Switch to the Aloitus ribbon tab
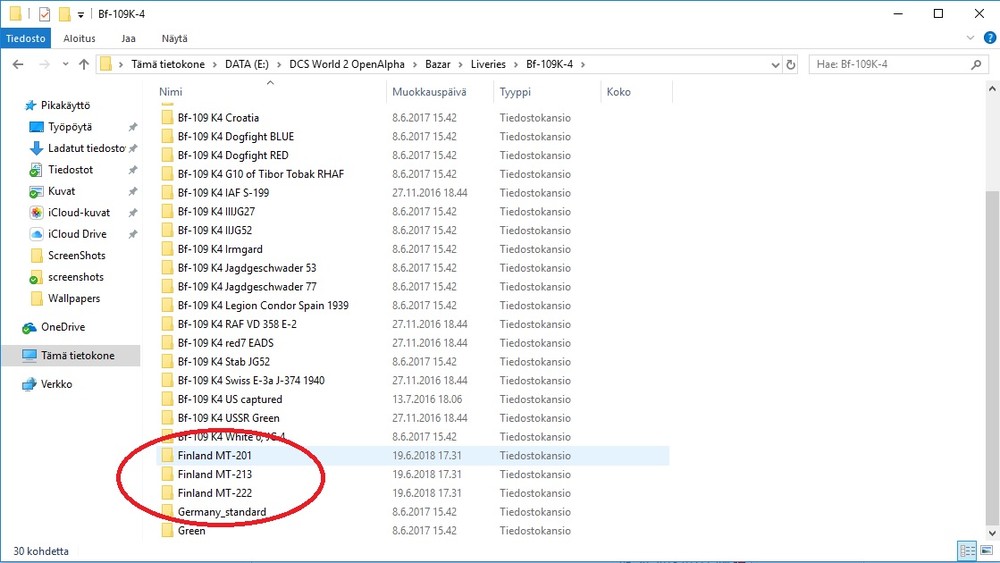This screenshot has height=563, width=1000. click(79, 38)
